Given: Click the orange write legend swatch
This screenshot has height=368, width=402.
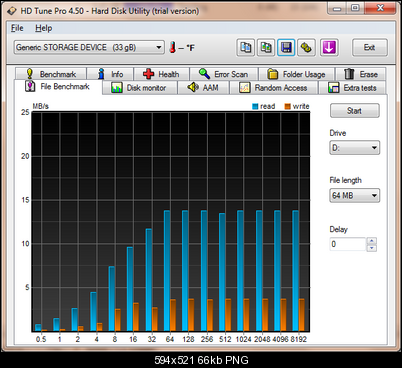Looking at the screenshot, I should pyautogui.click(x=287, y=106).
